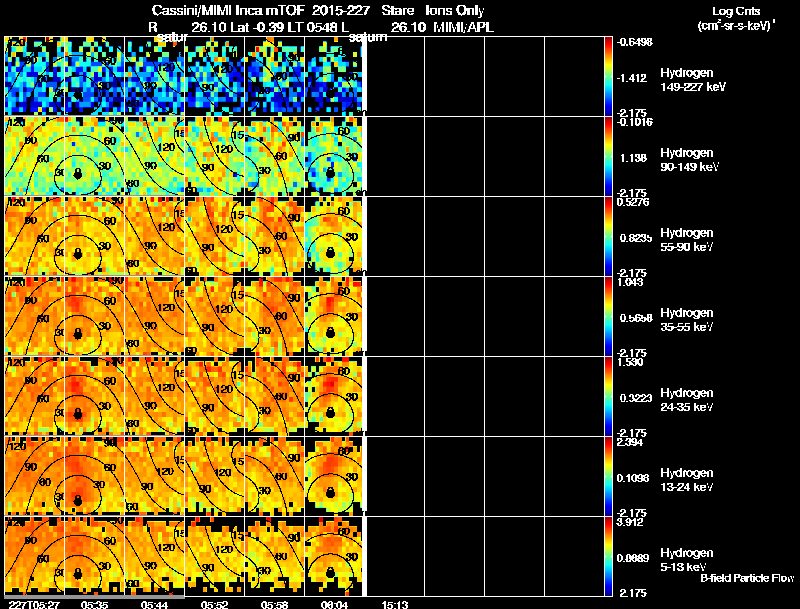View the 55-90 keV image at 227T05:27
This screenshot has width=800, height=609.
(x=35, y=236)
